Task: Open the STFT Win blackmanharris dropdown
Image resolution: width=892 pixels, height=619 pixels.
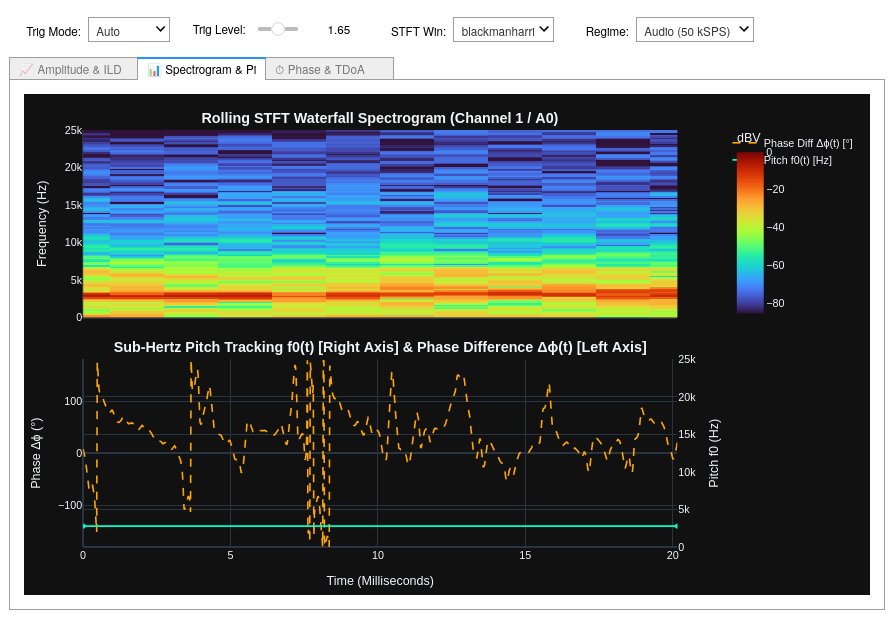Action: point(503,30)
